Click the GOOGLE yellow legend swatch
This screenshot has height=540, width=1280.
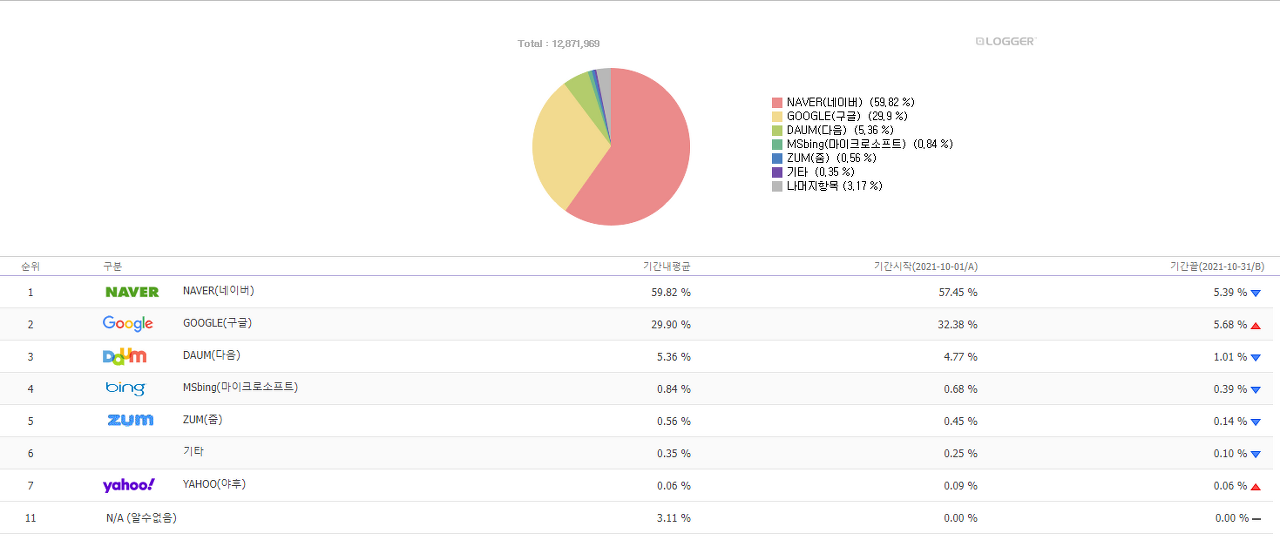pos(777,116)
